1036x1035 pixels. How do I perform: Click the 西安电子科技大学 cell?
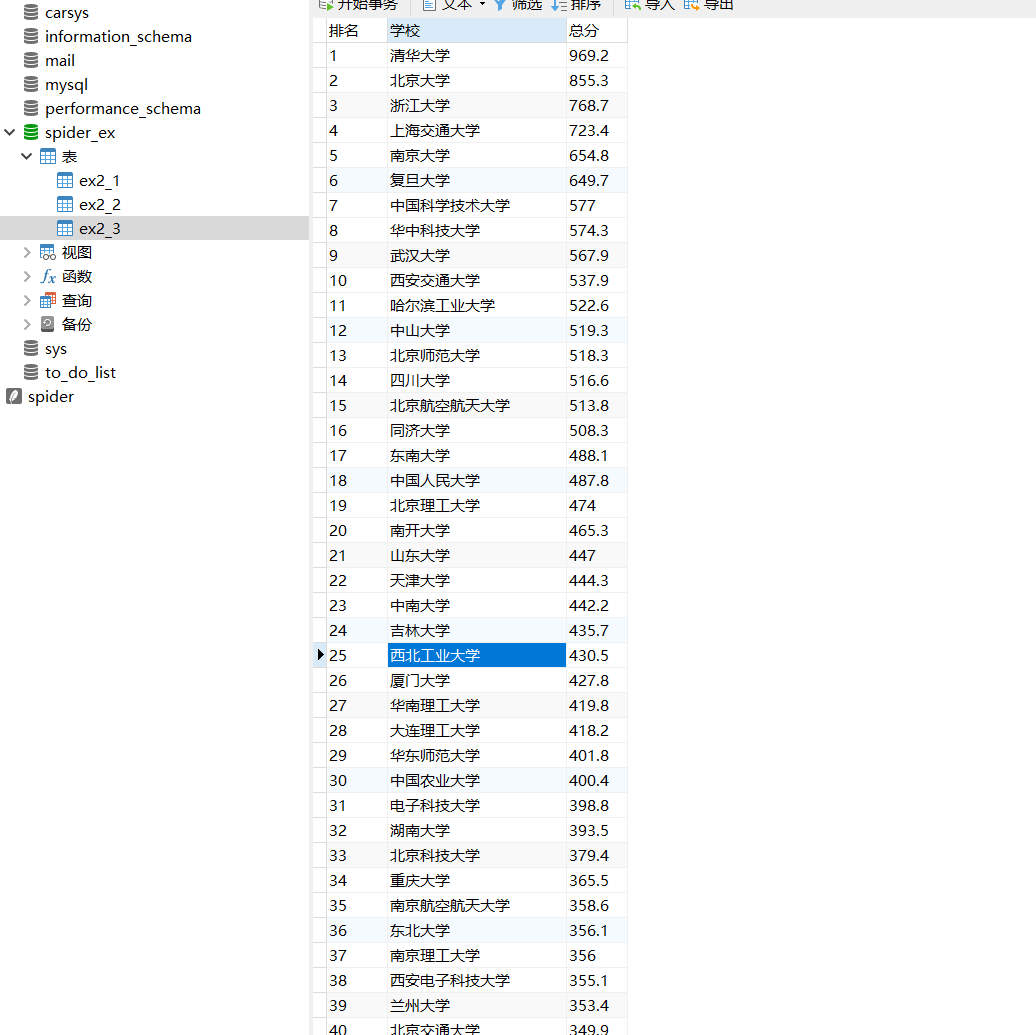(476, 980)
